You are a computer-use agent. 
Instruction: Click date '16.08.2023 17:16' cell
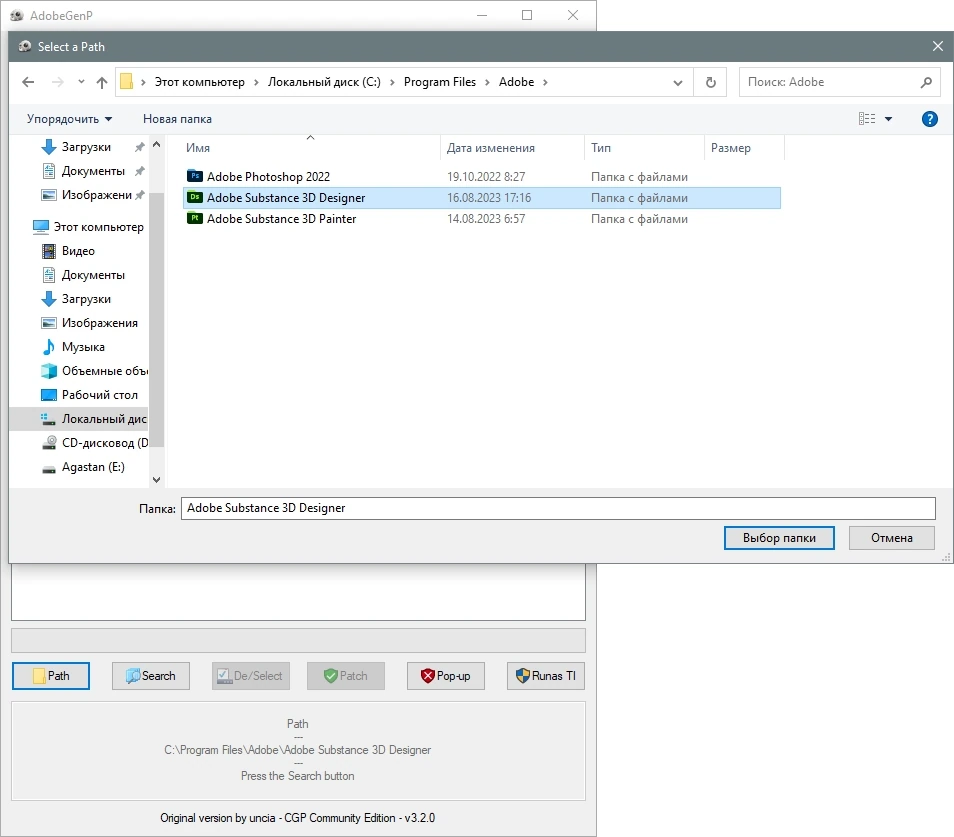pyautogui.click(x=489, y=198)
